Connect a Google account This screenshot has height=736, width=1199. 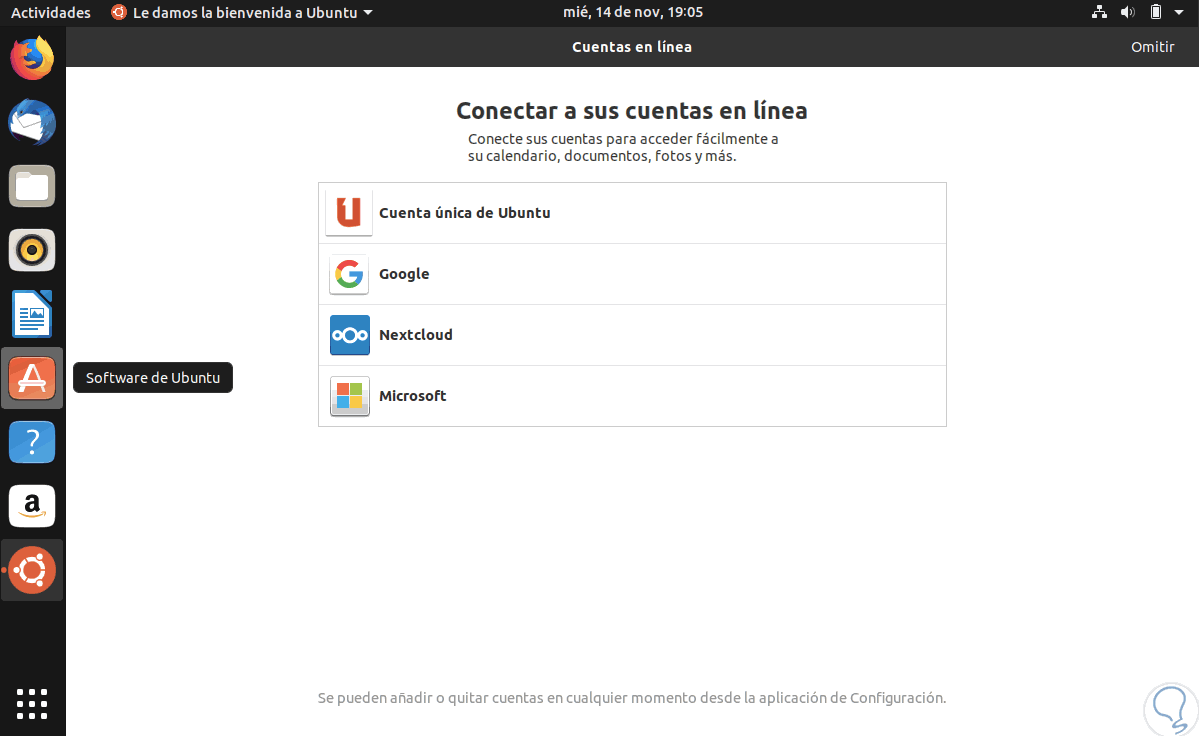pos(632,274)
